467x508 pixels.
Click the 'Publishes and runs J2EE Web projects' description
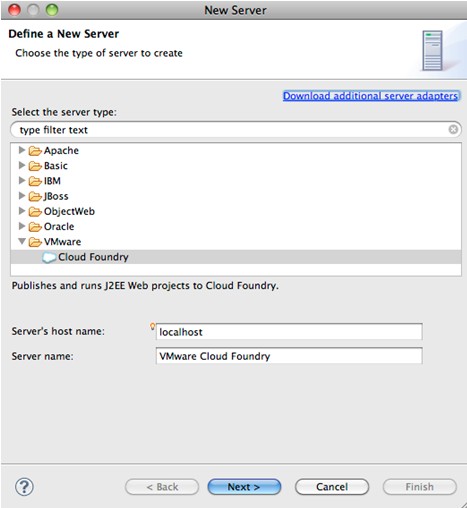(145, 286)
